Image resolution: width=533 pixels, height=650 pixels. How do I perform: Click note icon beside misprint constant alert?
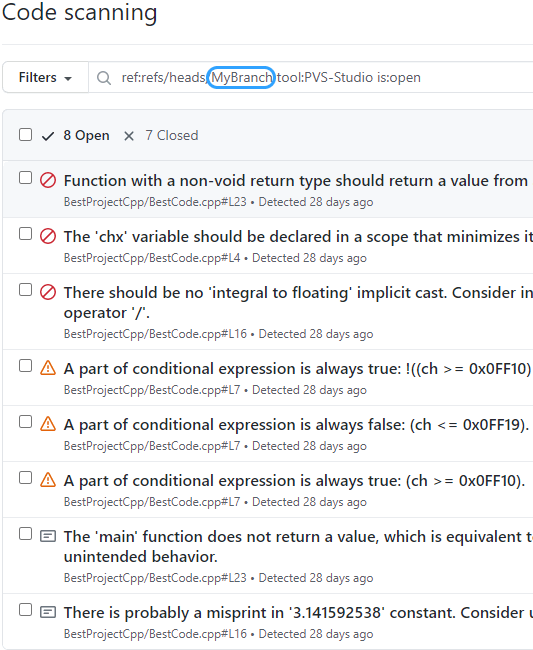click(x=48, y=612)
